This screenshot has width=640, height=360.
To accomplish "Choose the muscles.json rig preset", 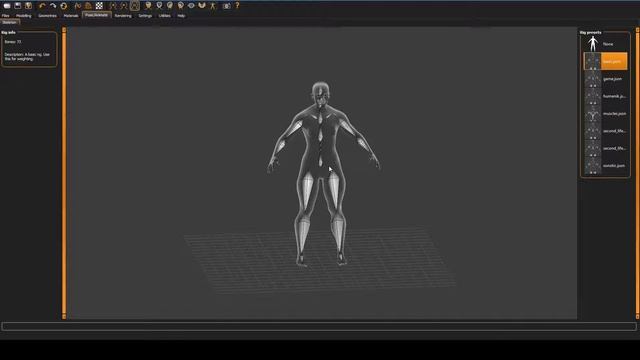I will 606,113.
